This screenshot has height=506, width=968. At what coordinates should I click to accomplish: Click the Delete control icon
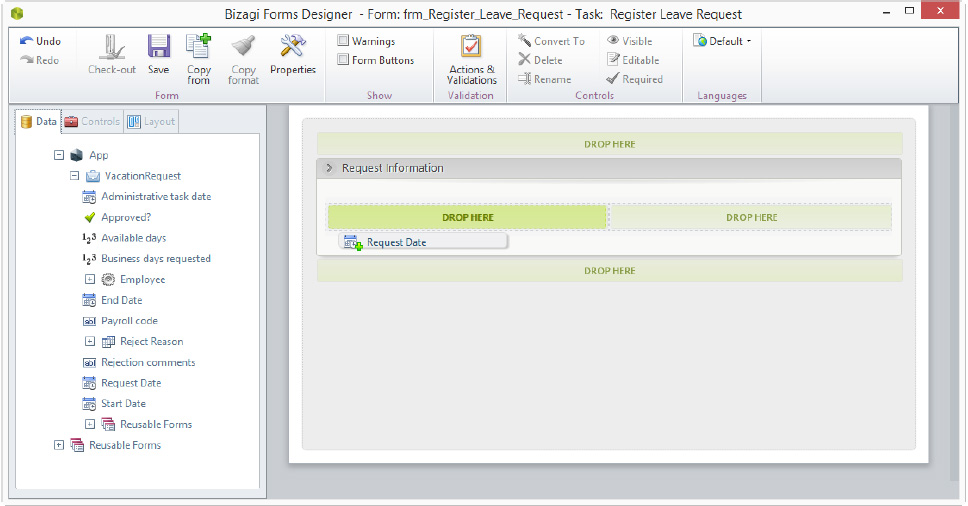pyautogui.click(x=524, y=59)
